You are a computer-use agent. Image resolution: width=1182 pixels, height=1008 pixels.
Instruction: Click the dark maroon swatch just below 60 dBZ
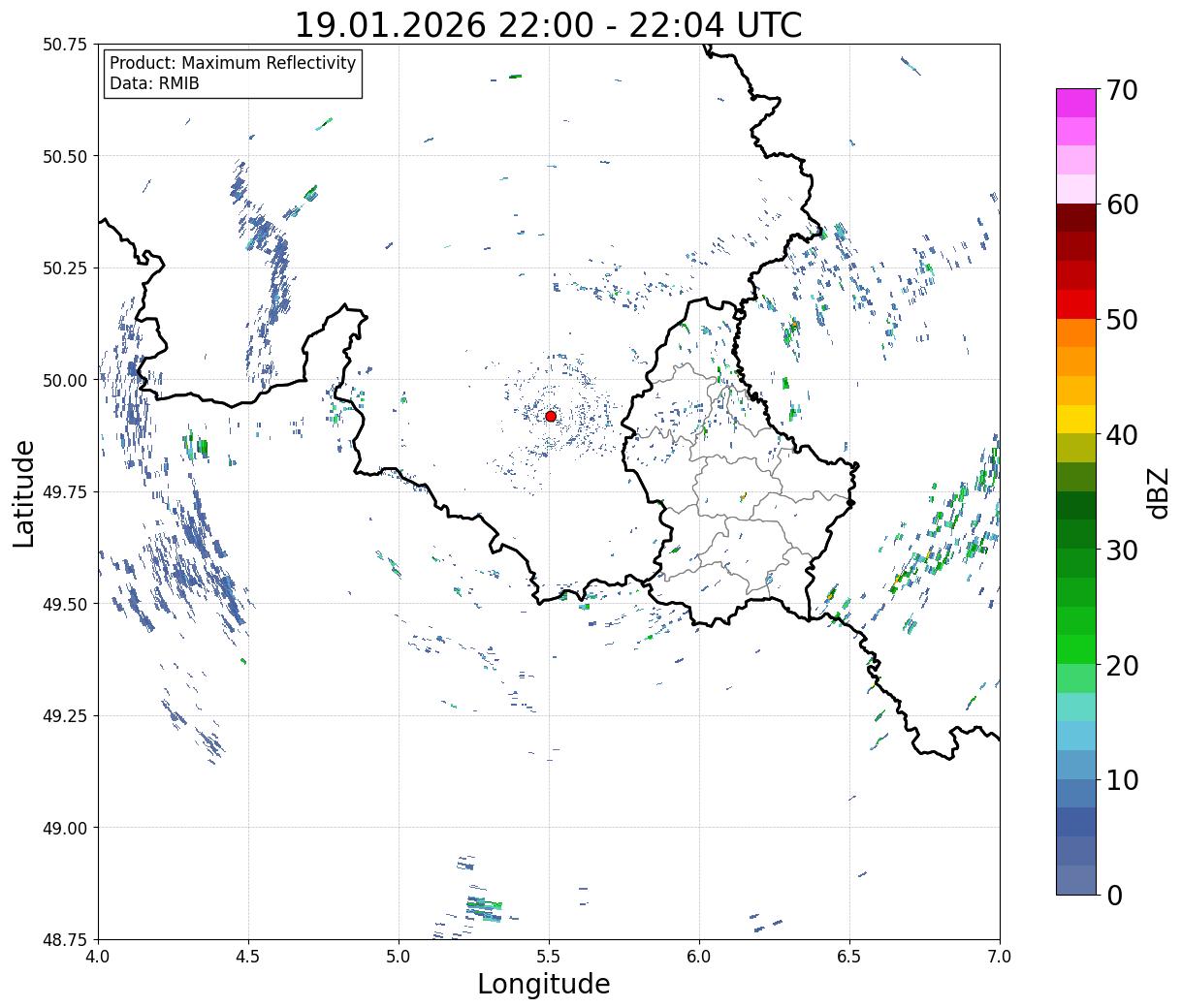coord(1076,218)
